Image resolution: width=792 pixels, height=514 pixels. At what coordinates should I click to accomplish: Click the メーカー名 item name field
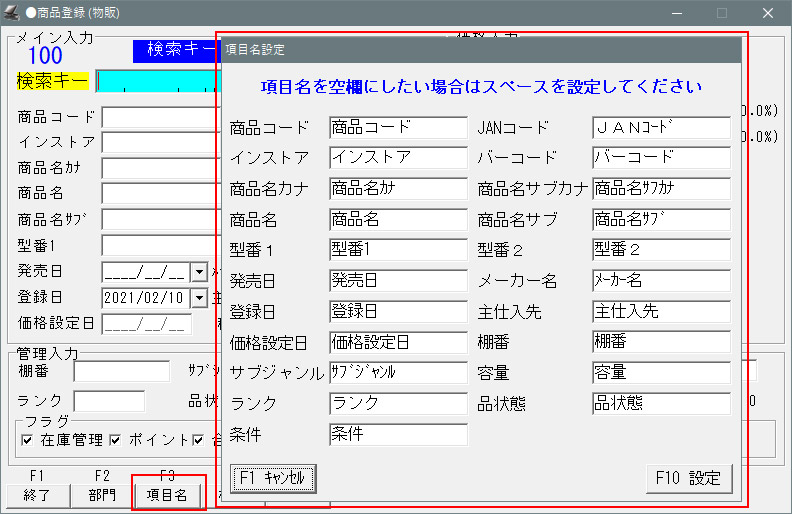tap(660, 281)
